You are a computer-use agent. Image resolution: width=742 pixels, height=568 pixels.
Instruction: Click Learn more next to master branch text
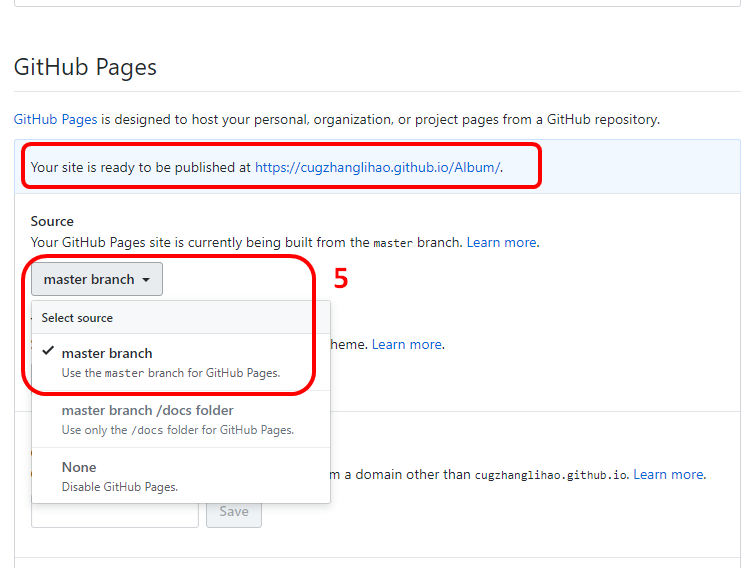coord(502,242)
